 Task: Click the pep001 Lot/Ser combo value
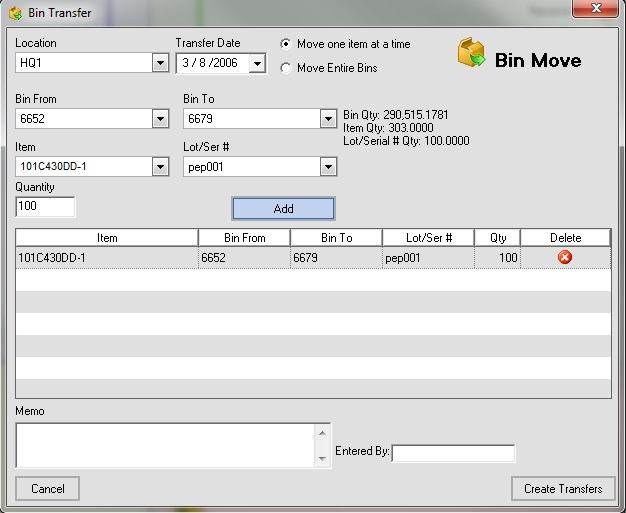click(x=206, y=167)
